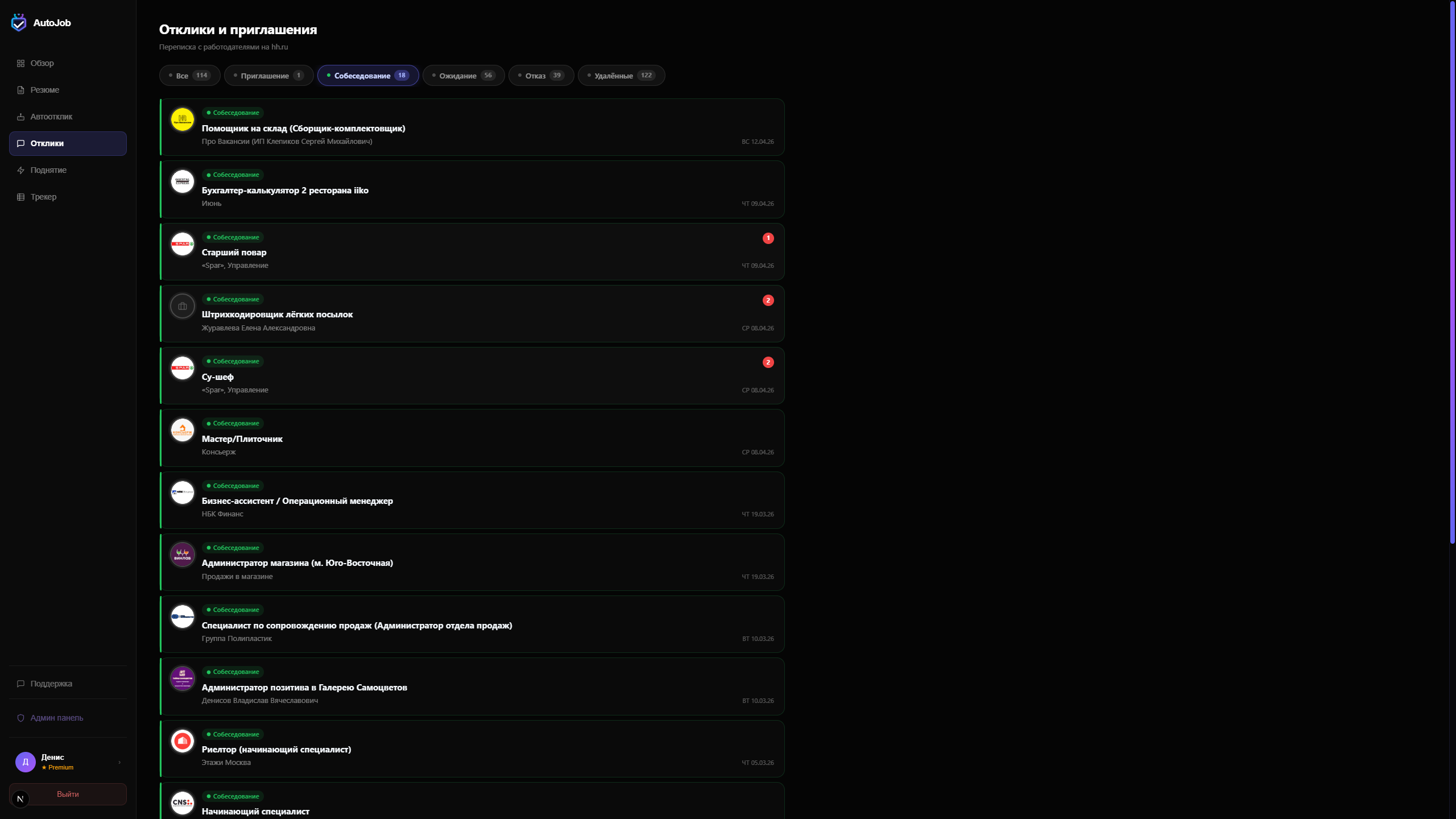The height and width of the screenshot is (819, 1456).
Task: Open the Трекер sidebar item
Action: [x=43, y=197]
